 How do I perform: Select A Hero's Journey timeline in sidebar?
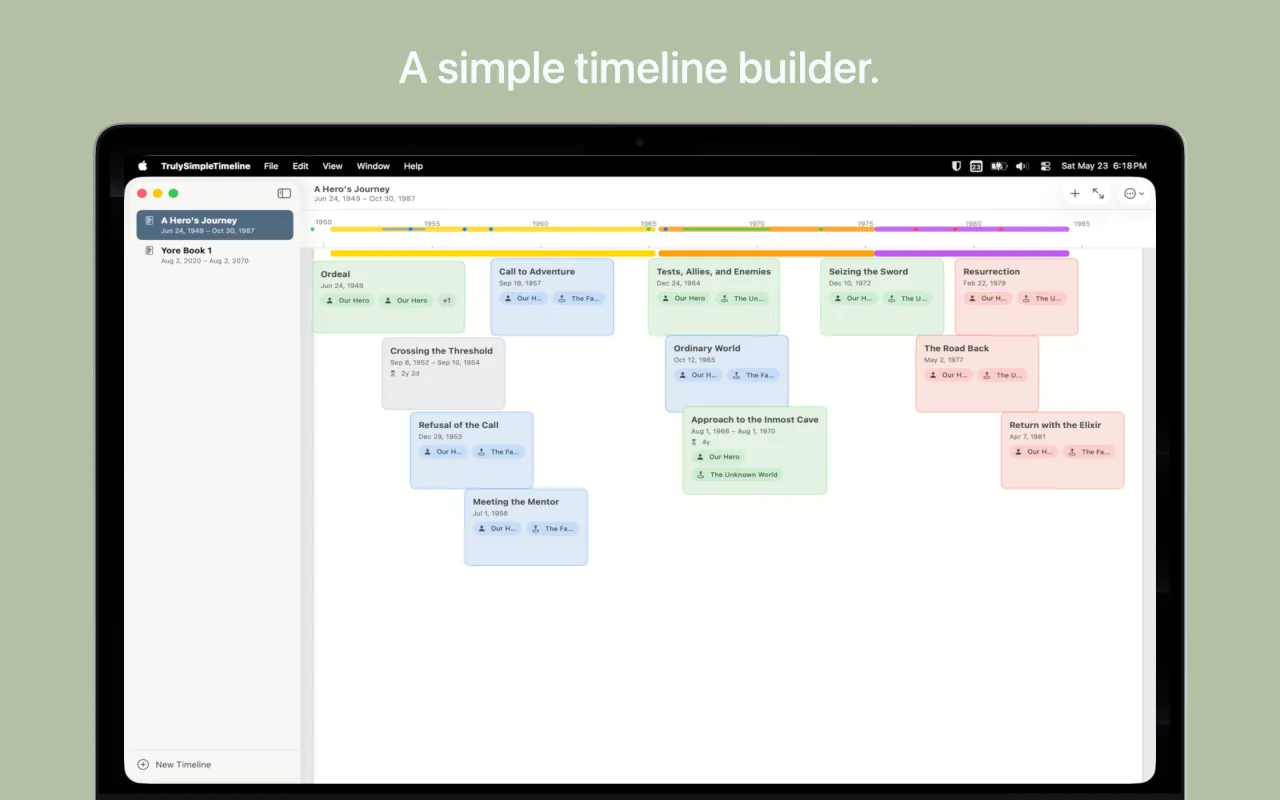[215, 225]
